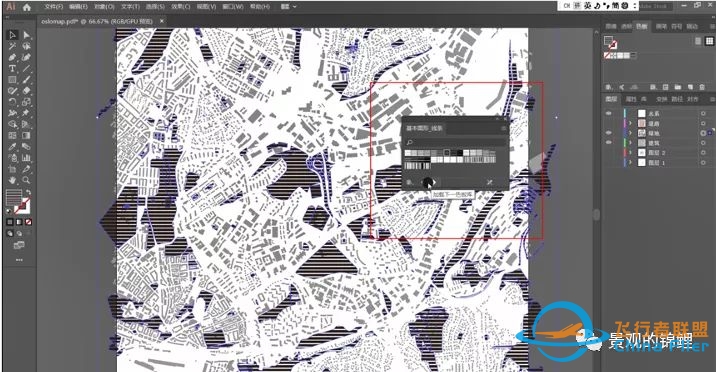
Task: Close the oslomap.pdf document tab
Action: click(x=162, y=21)
